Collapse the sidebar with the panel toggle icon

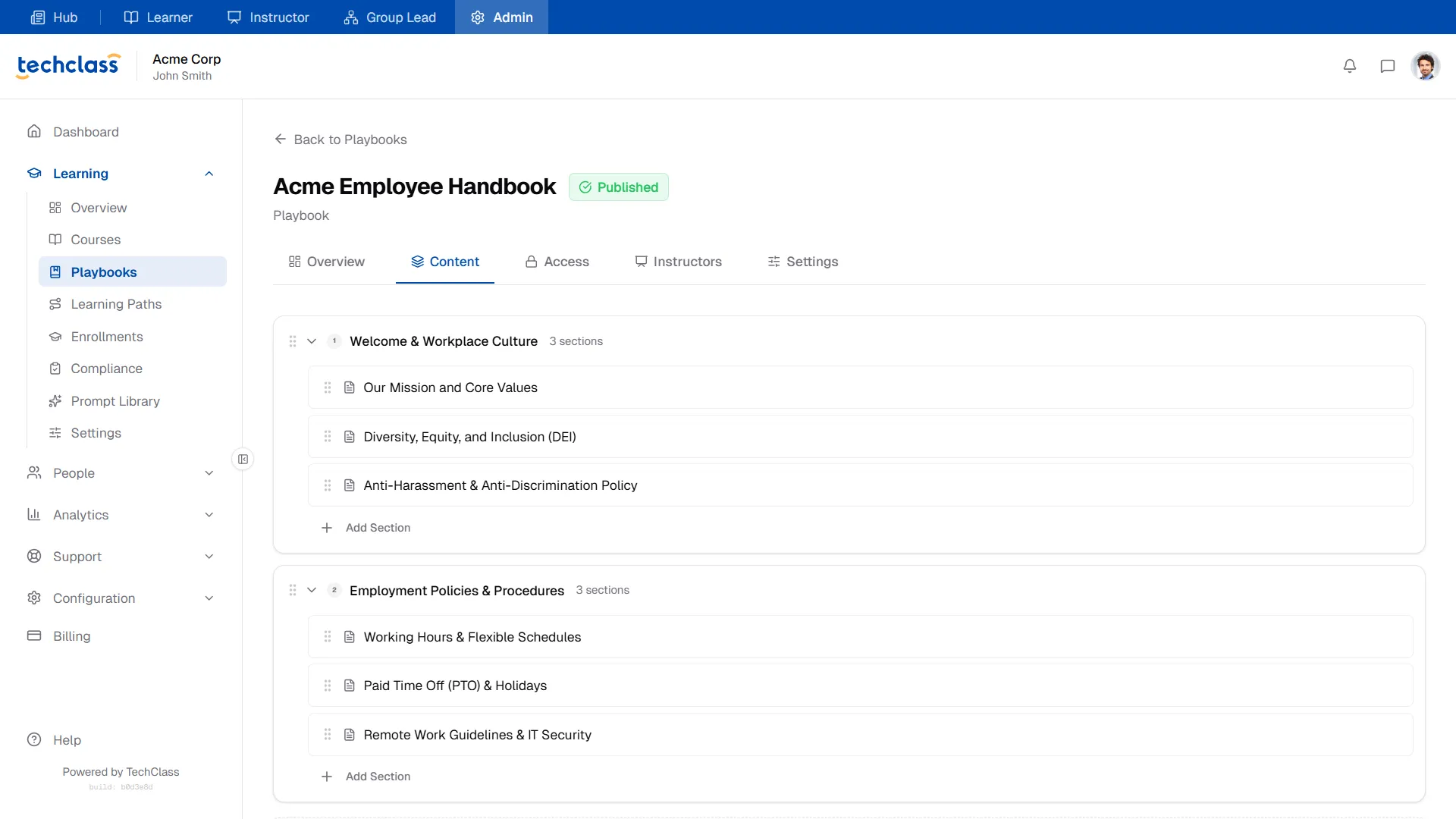(243, 459)
